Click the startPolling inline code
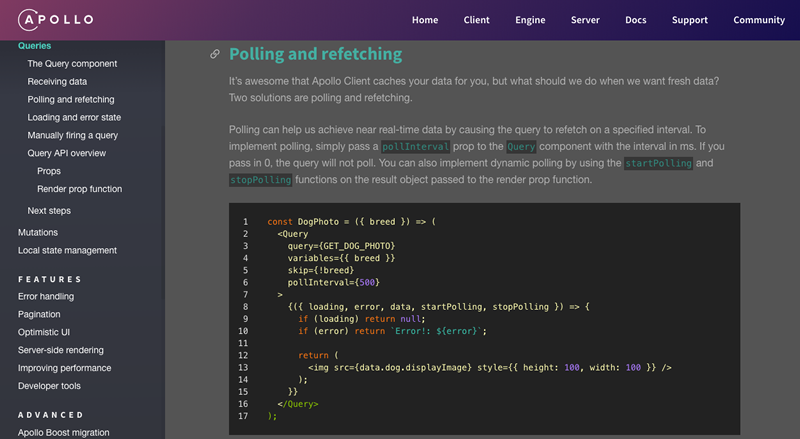 tap(658, 163)
